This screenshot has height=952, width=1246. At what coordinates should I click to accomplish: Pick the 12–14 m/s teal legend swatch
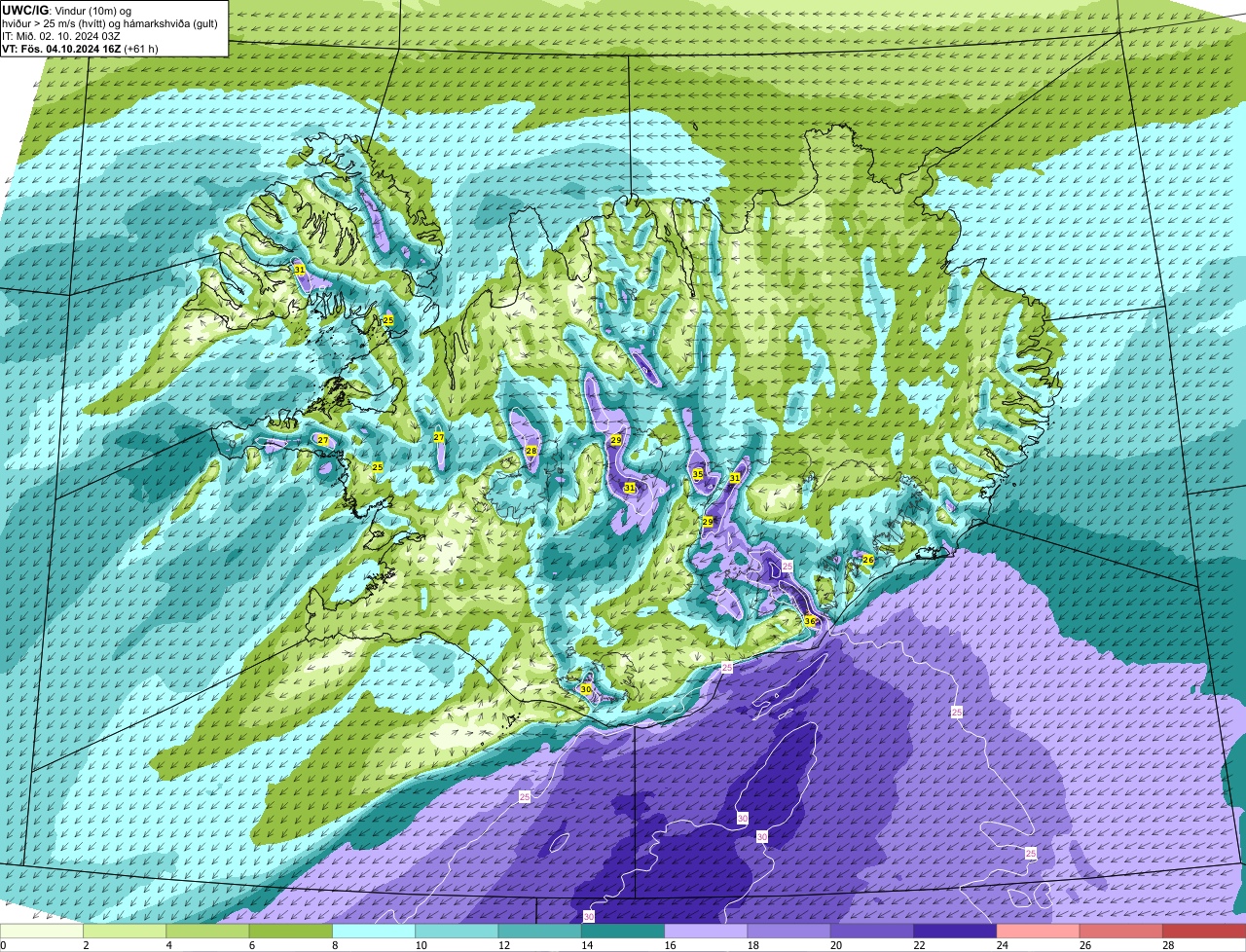pos(539,932)
